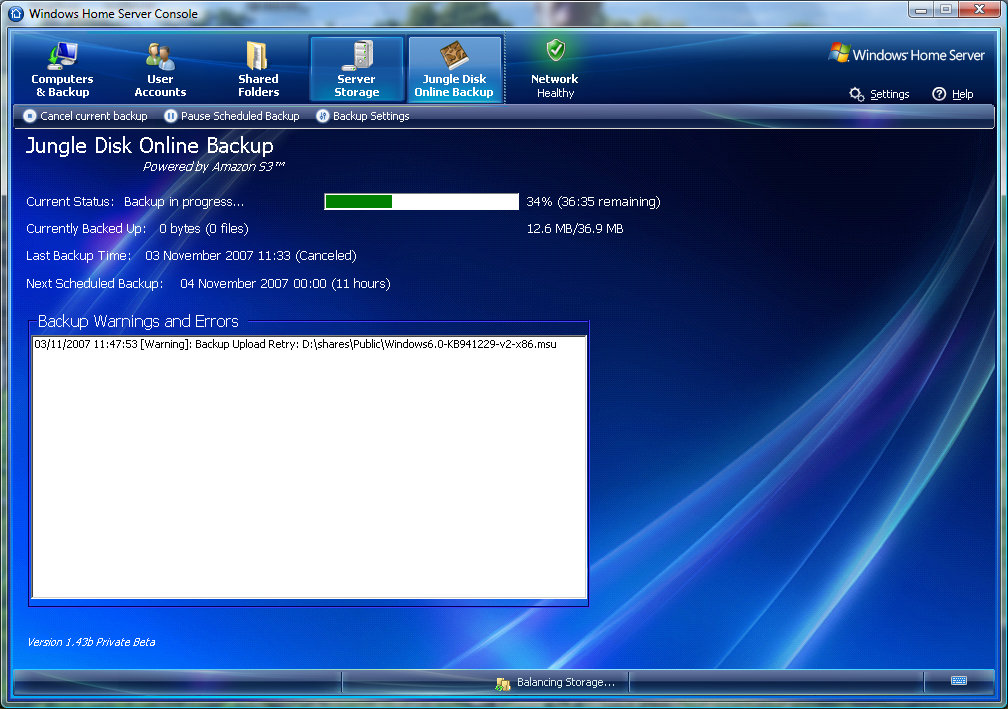Maximize the Windows Home Server Console window
1008x709 pixels.
[x=946, y=10]
